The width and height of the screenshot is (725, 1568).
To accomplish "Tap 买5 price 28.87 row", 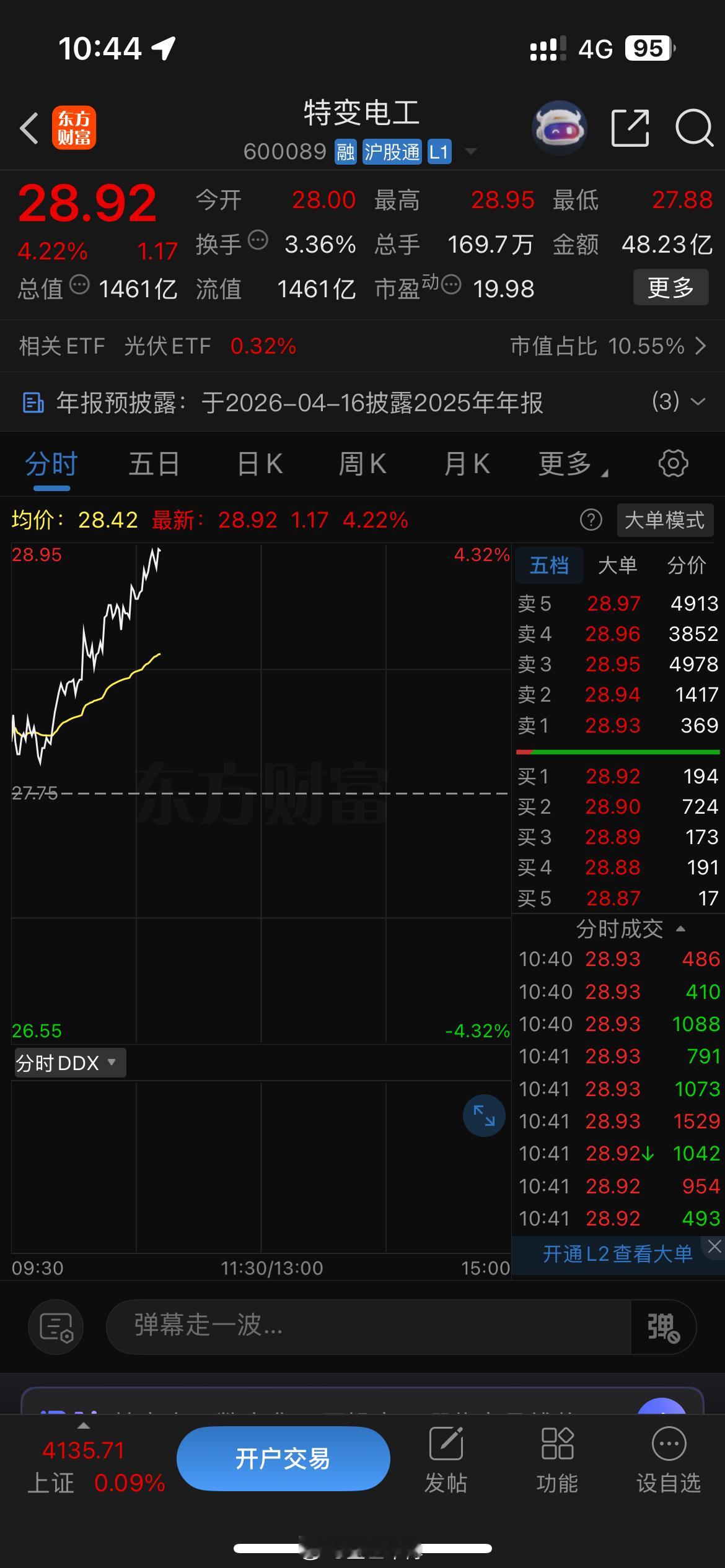I will [618, 898].
